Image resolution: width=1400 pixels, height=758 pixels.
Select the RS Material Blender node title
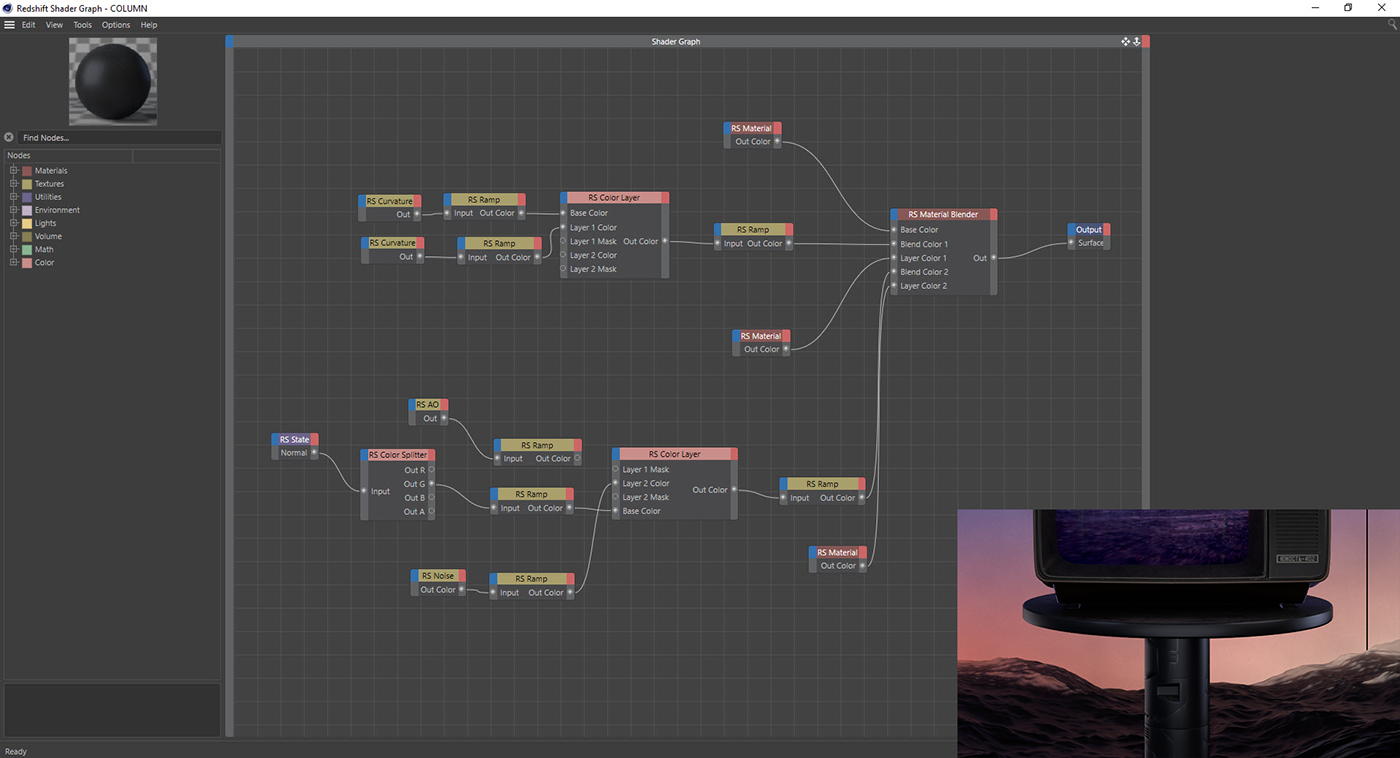[x=943, y=214]
